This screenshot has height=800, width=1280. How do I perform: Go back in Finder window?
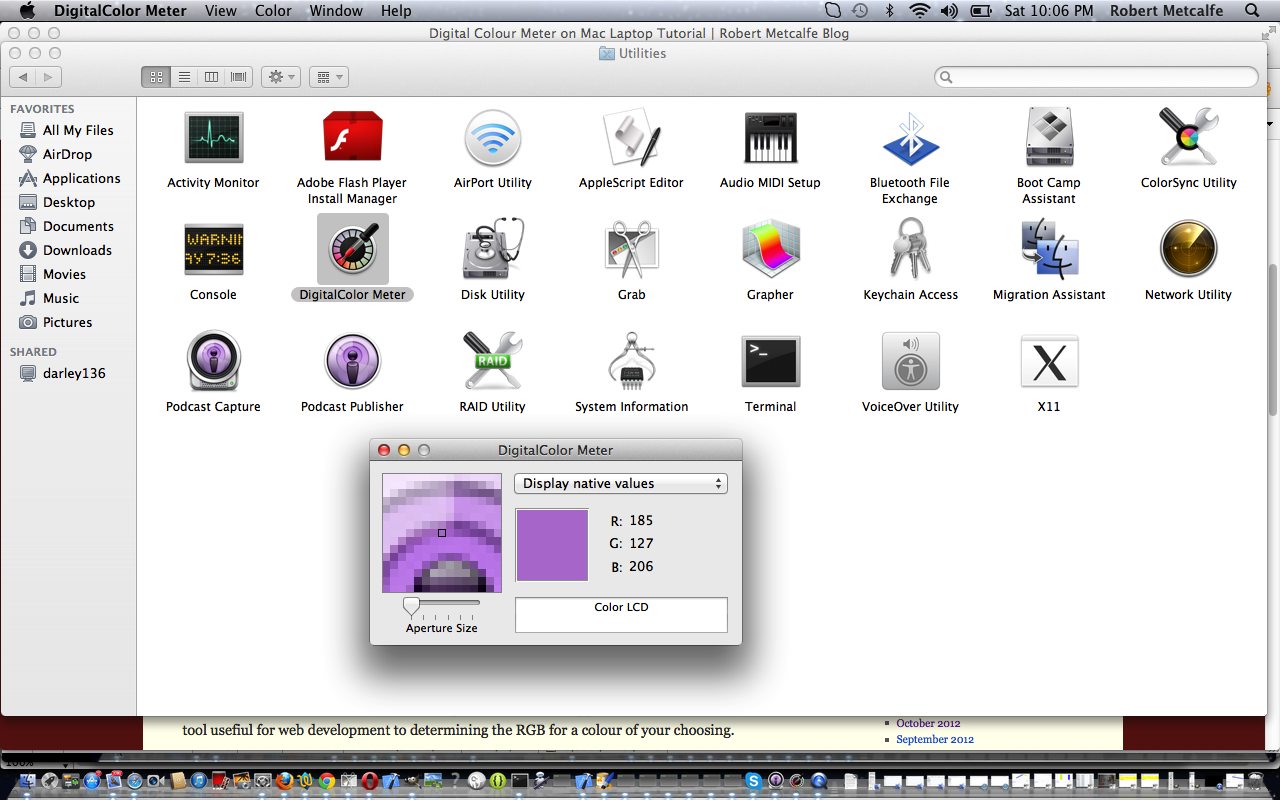point(23,77)
